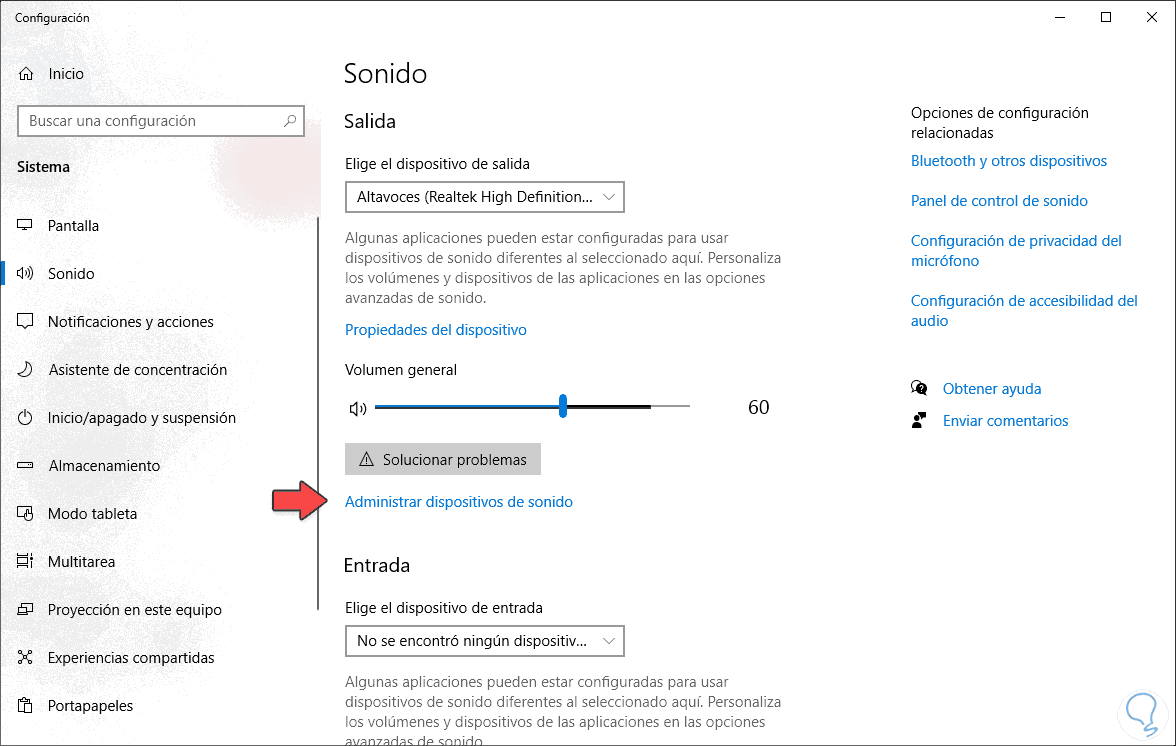Image resolution: width=1176 pixels, height=746 pixels.
Task: Open the input device dropdown
Action: (x=484, y=640)
